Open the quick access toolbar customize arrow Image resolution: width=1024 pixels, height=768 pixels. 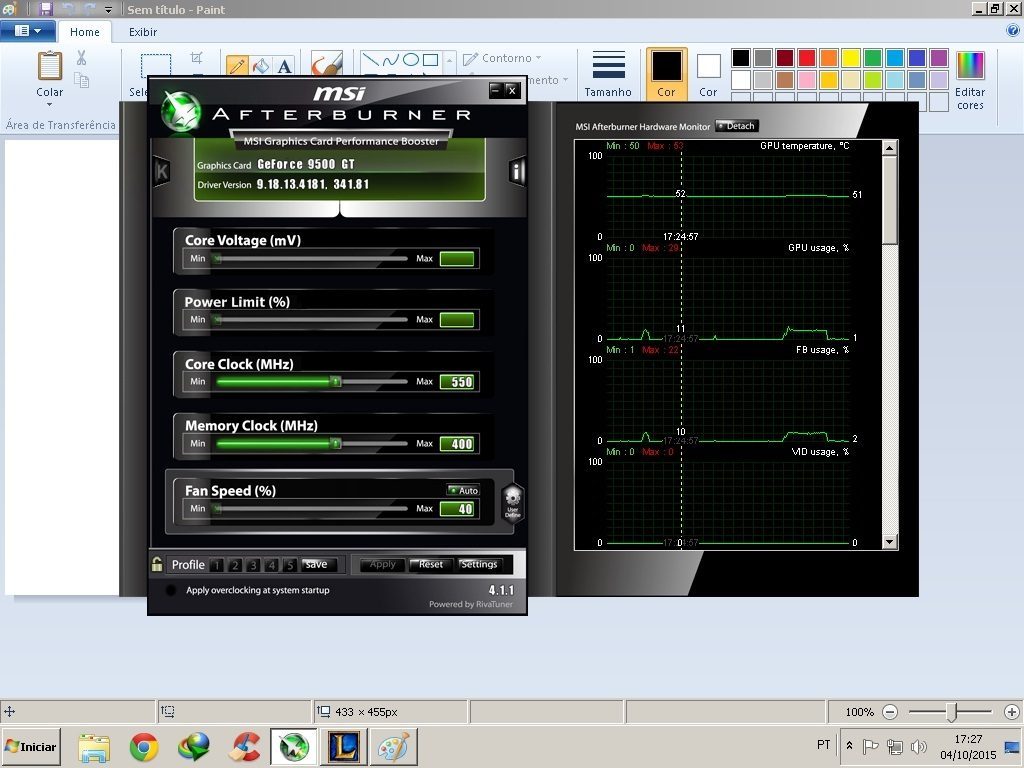(x=108, y=10)
